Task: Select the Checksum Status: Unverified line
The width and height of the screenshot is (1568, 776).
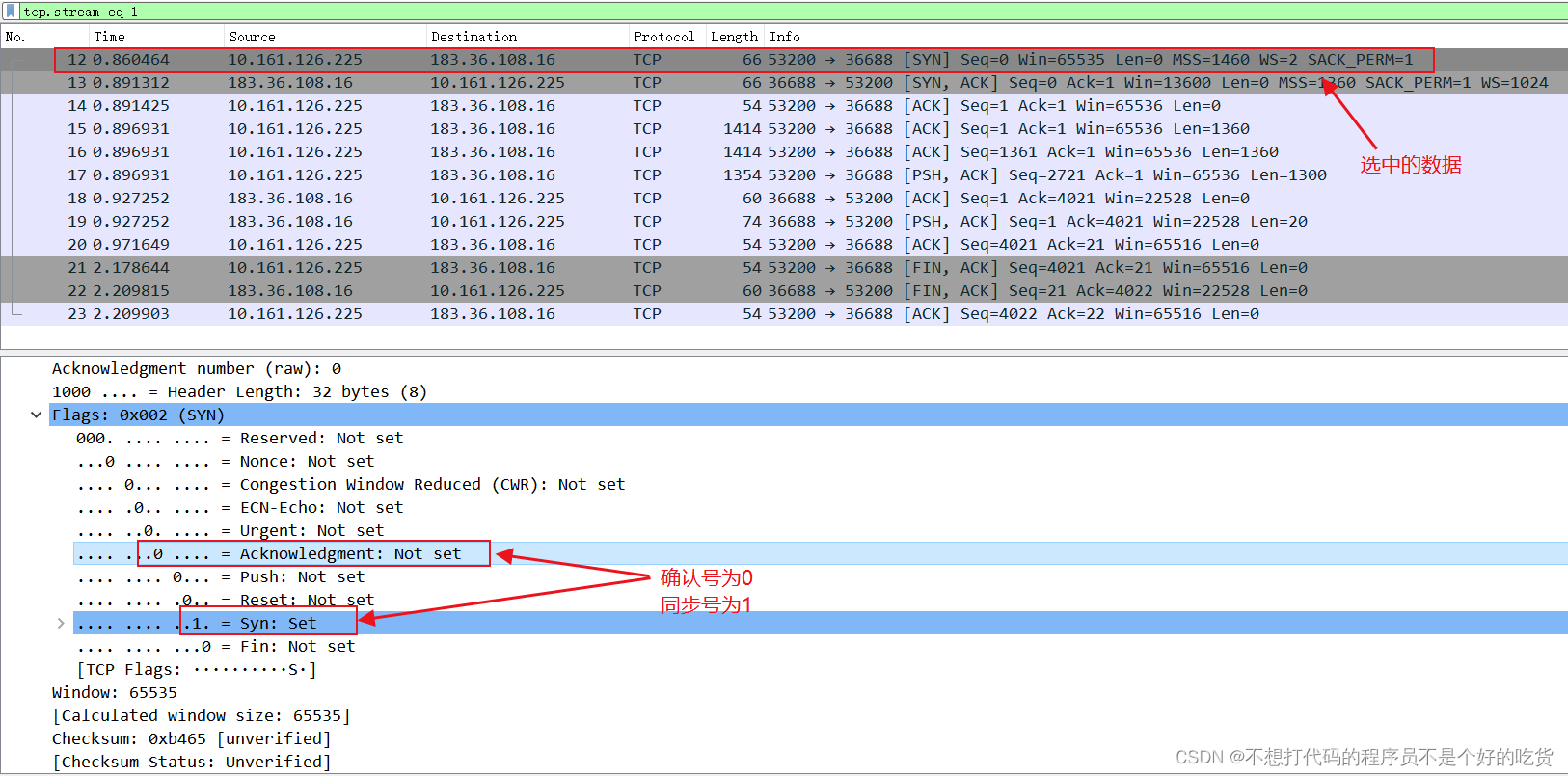Action: (x=191, y=763)
